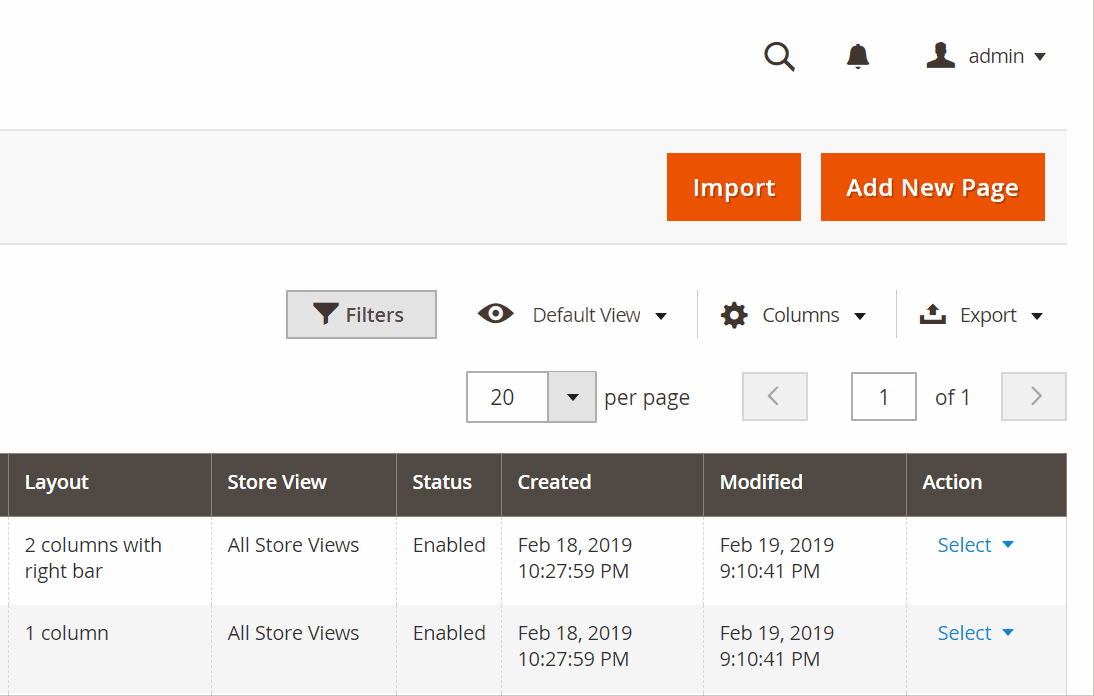Click the eye icon for grid views

pyautogui.click(x=495, y=314)
